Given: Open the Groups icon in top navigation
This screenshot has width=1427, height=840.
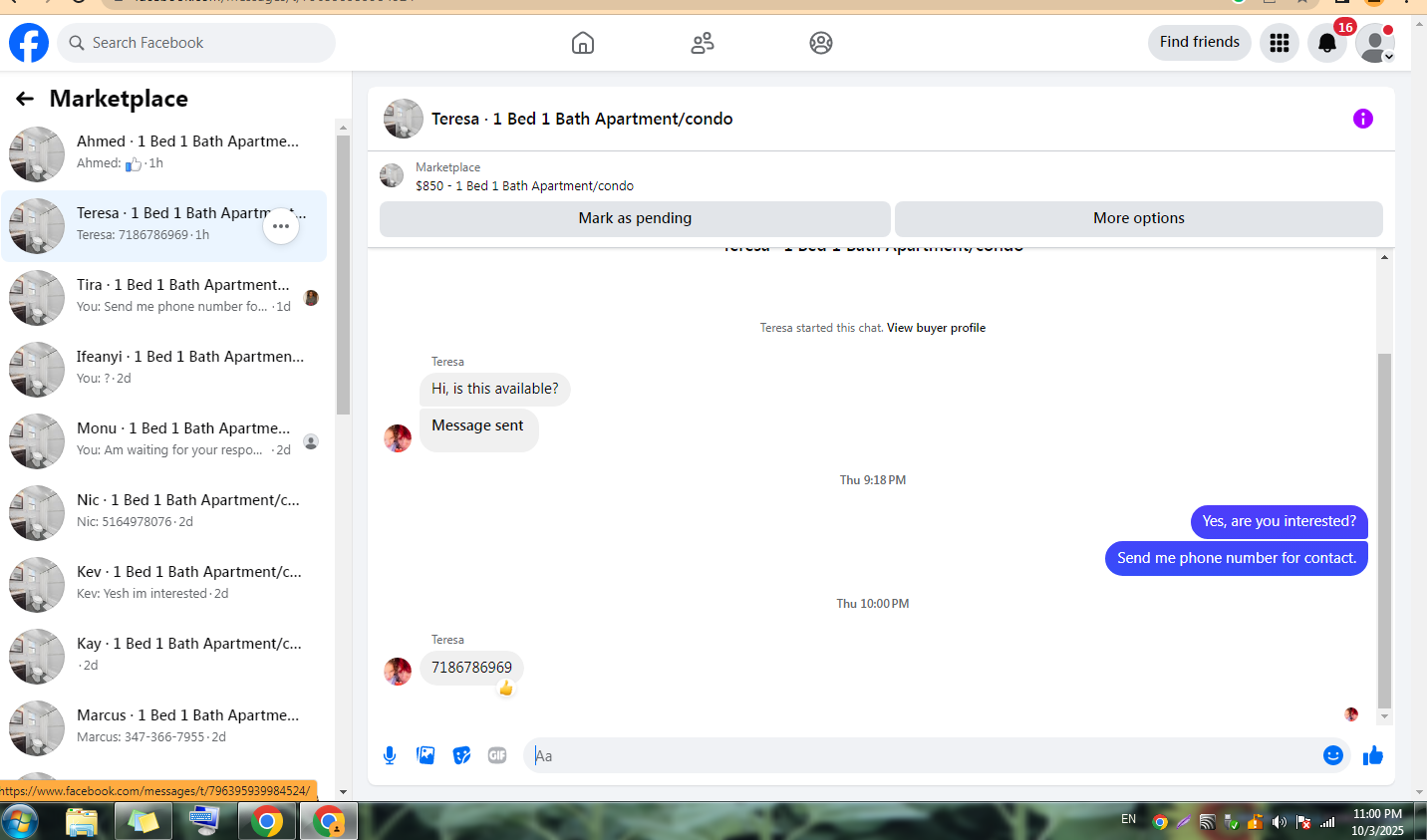Looking at the screenshot, I should [x=821, y=43].
